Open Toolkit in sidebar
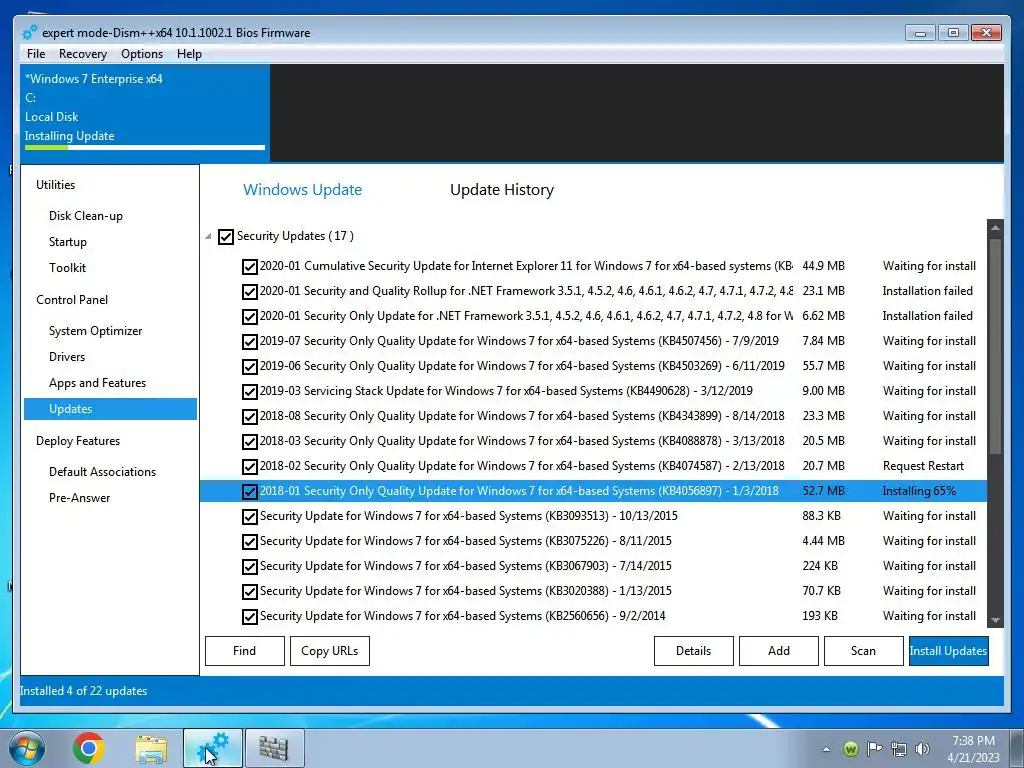1024x768 pixels. 67,268
